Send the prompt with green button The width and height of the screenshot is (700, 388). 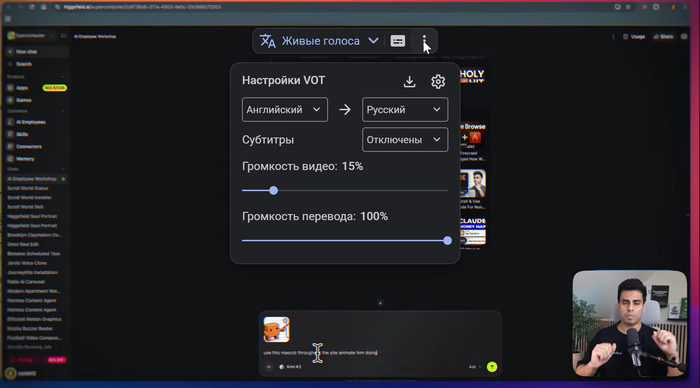[492, 367]
